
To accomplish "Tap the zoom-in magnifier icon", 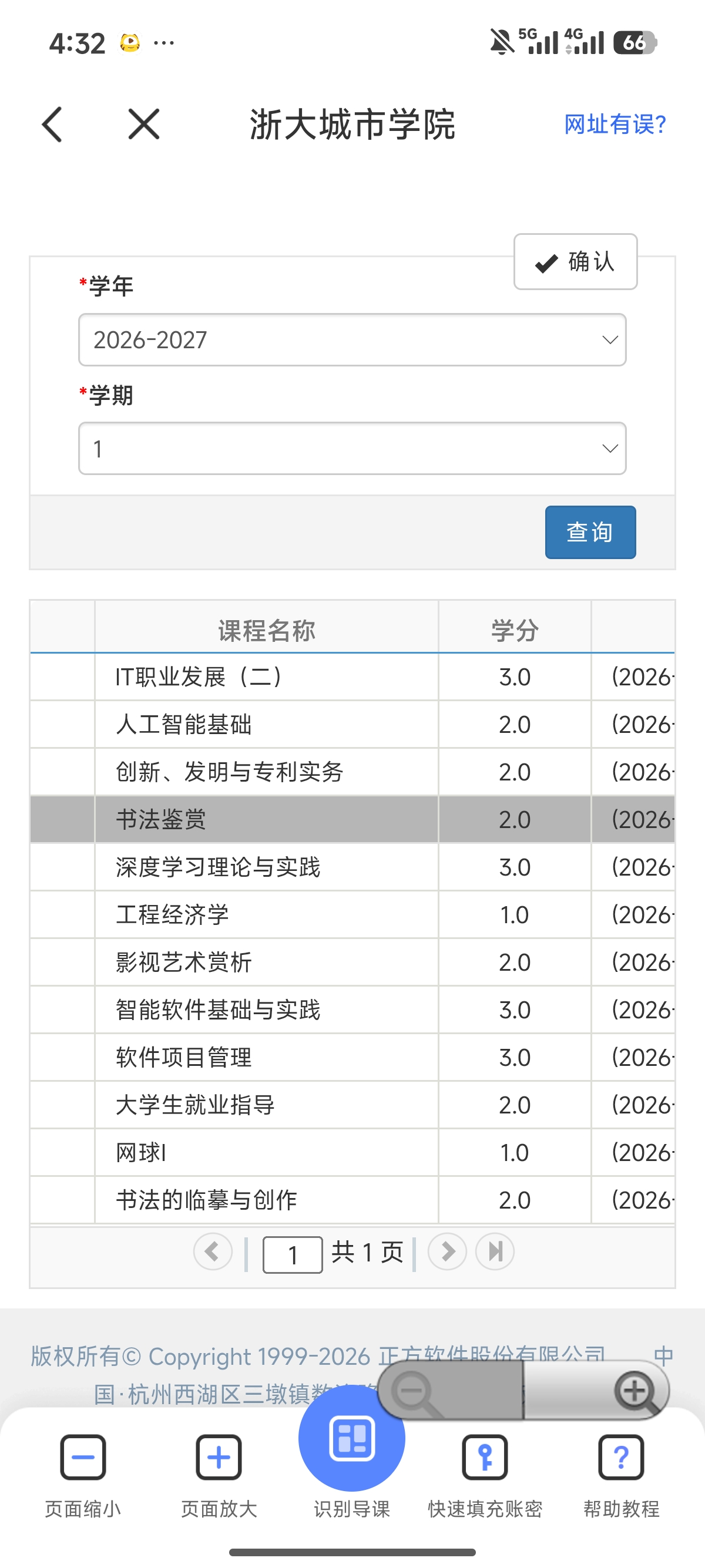I will (636, 1391).
